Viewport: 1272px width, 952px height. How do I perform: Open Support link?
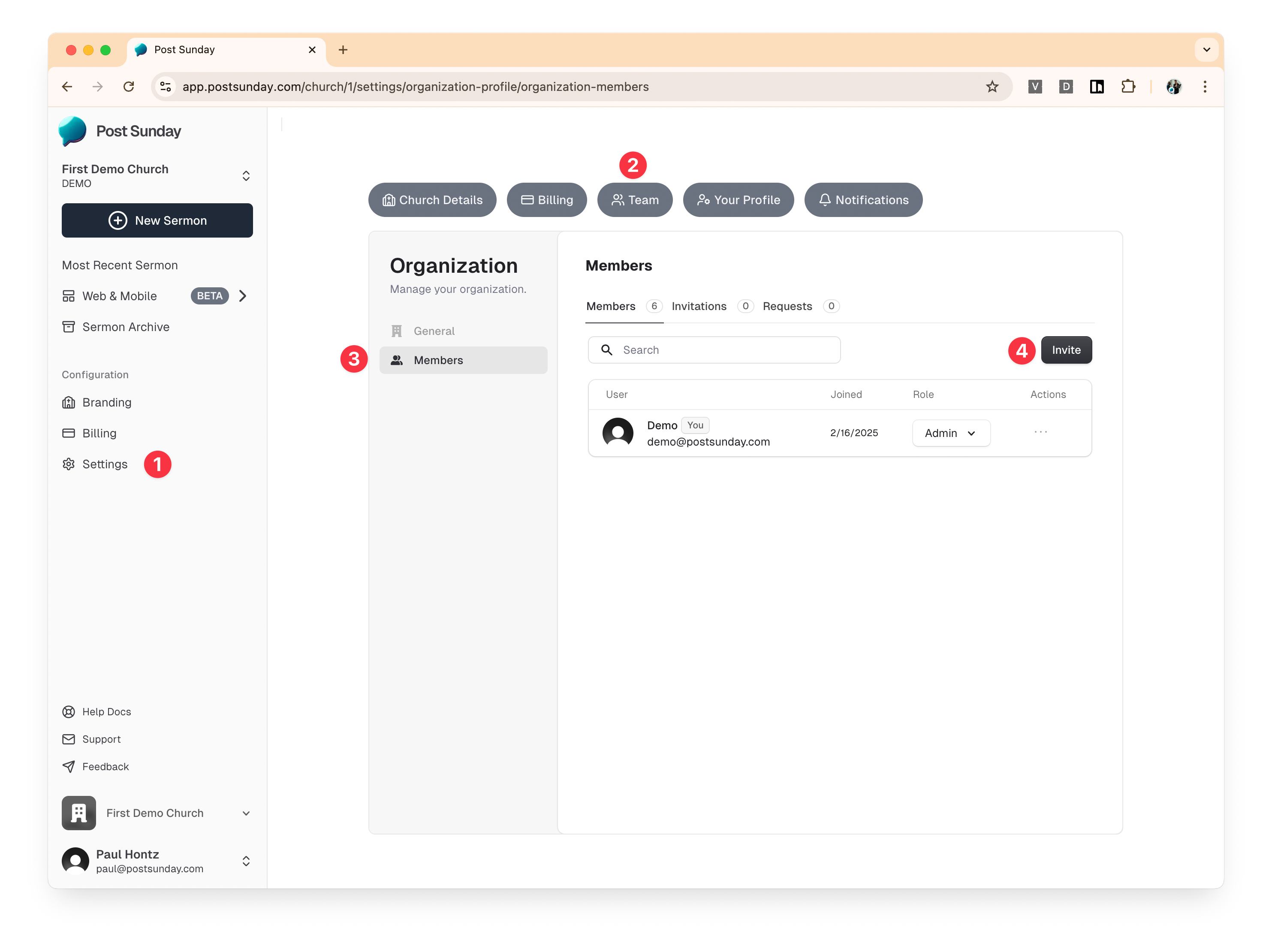(x=91, y=739)
